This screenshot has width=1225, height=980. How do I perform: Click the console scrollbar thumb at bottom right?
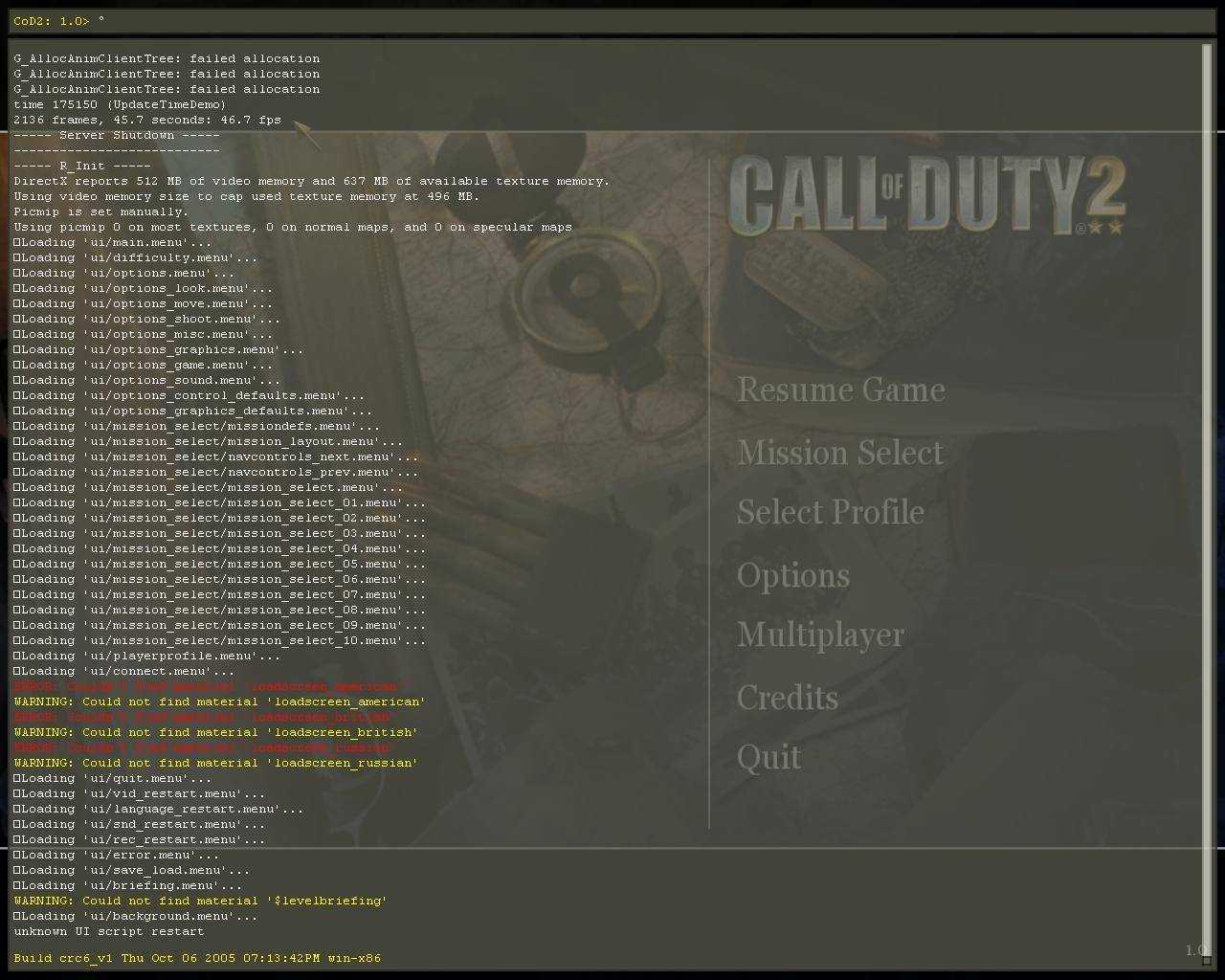click(1207, 960)
